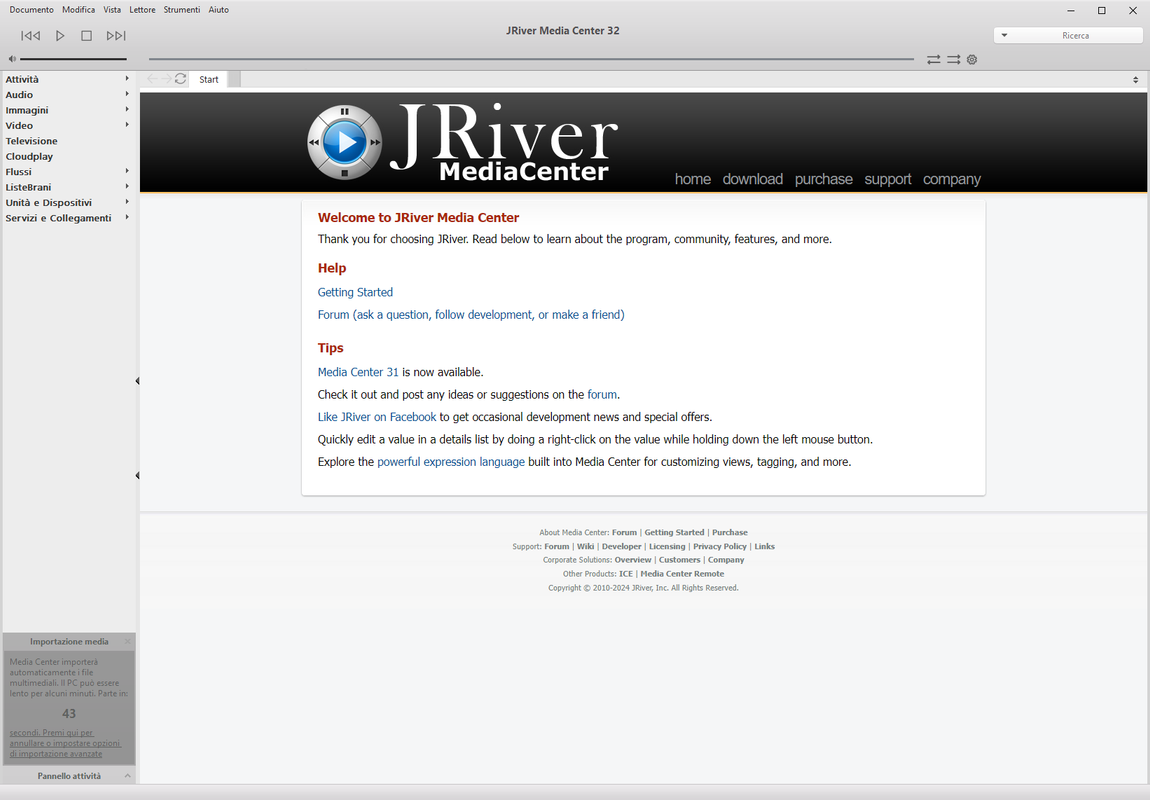Select Cloudplay in the sidebar
Image resolution: width=1150 pixels, height=800 pixels.
coord(29,156)
